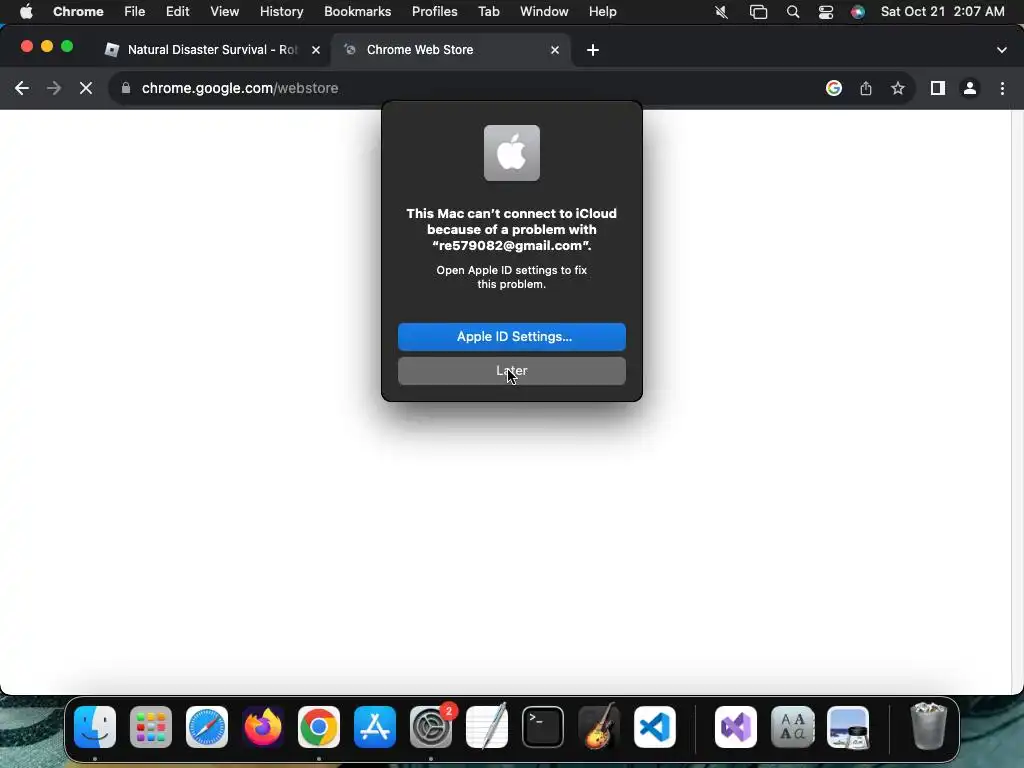Launch Visual Studio Code from the Dock
The image size is (1024, 768).
coord(655,727)
